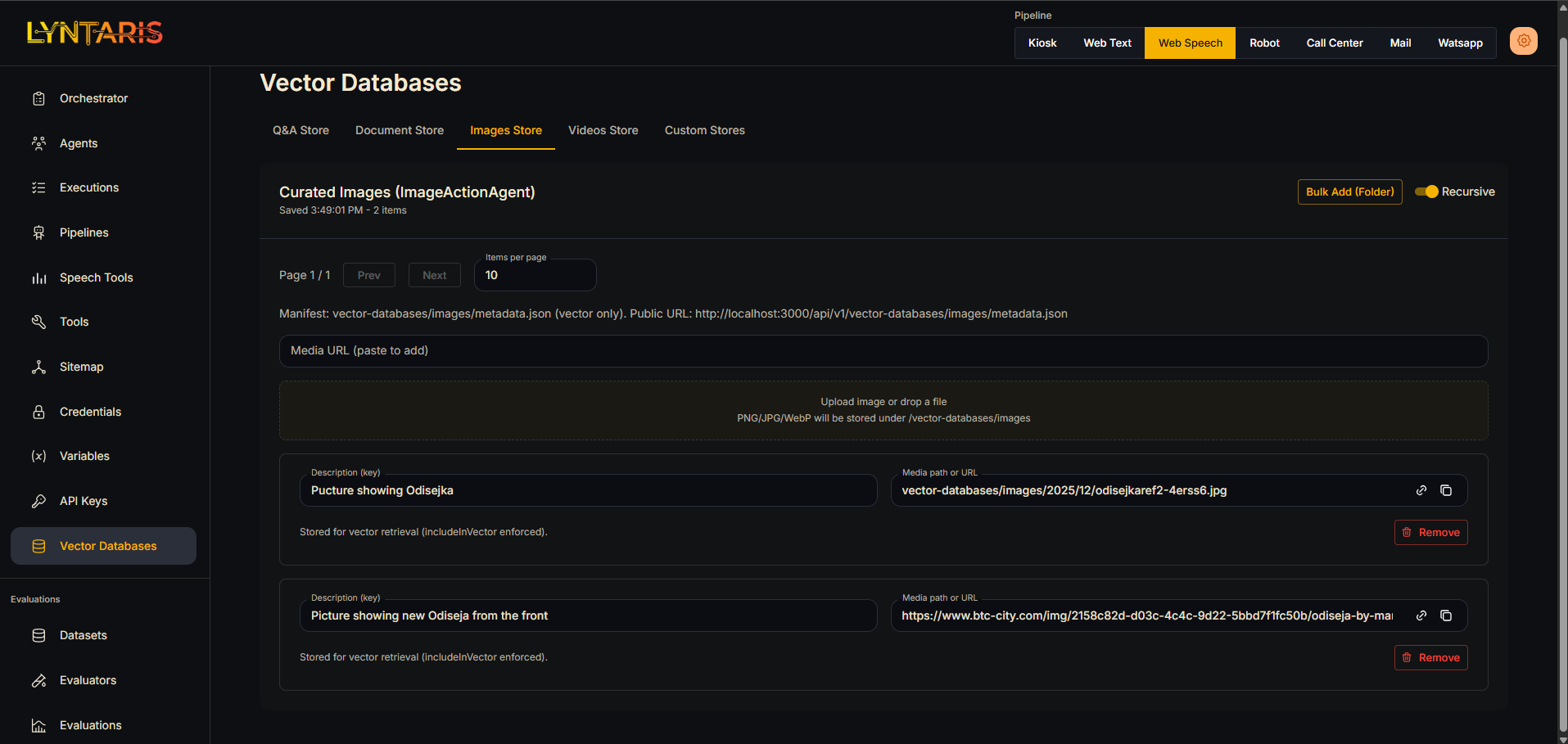Select the Kiosk pipeline option
Image resolution: width=1568 pixels, height=744 pixels.
pos(1042,43)
